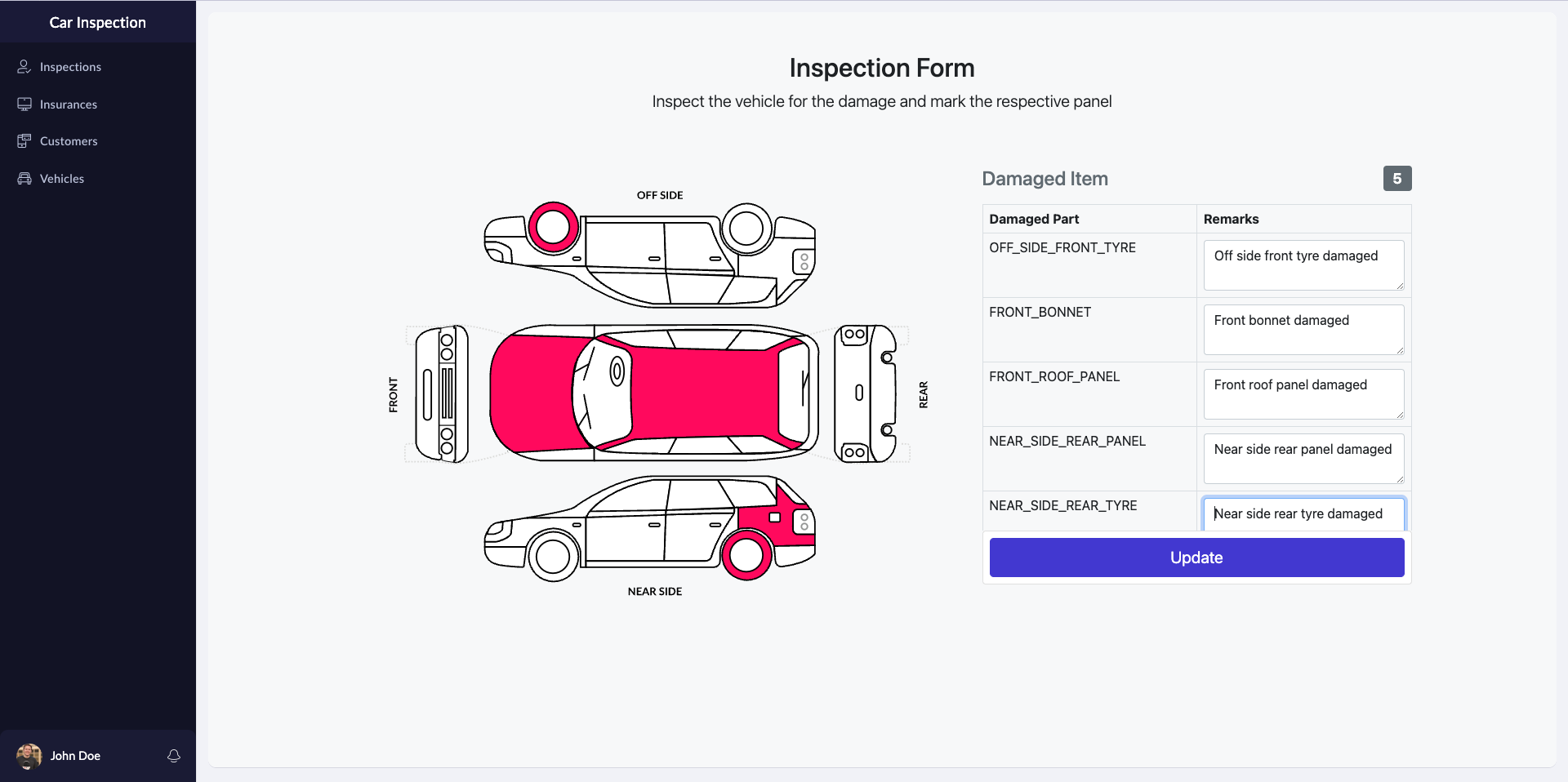Toggle the off side front tyre
The width and height of the screenshot is (1568, 782).
pos(554,227)
